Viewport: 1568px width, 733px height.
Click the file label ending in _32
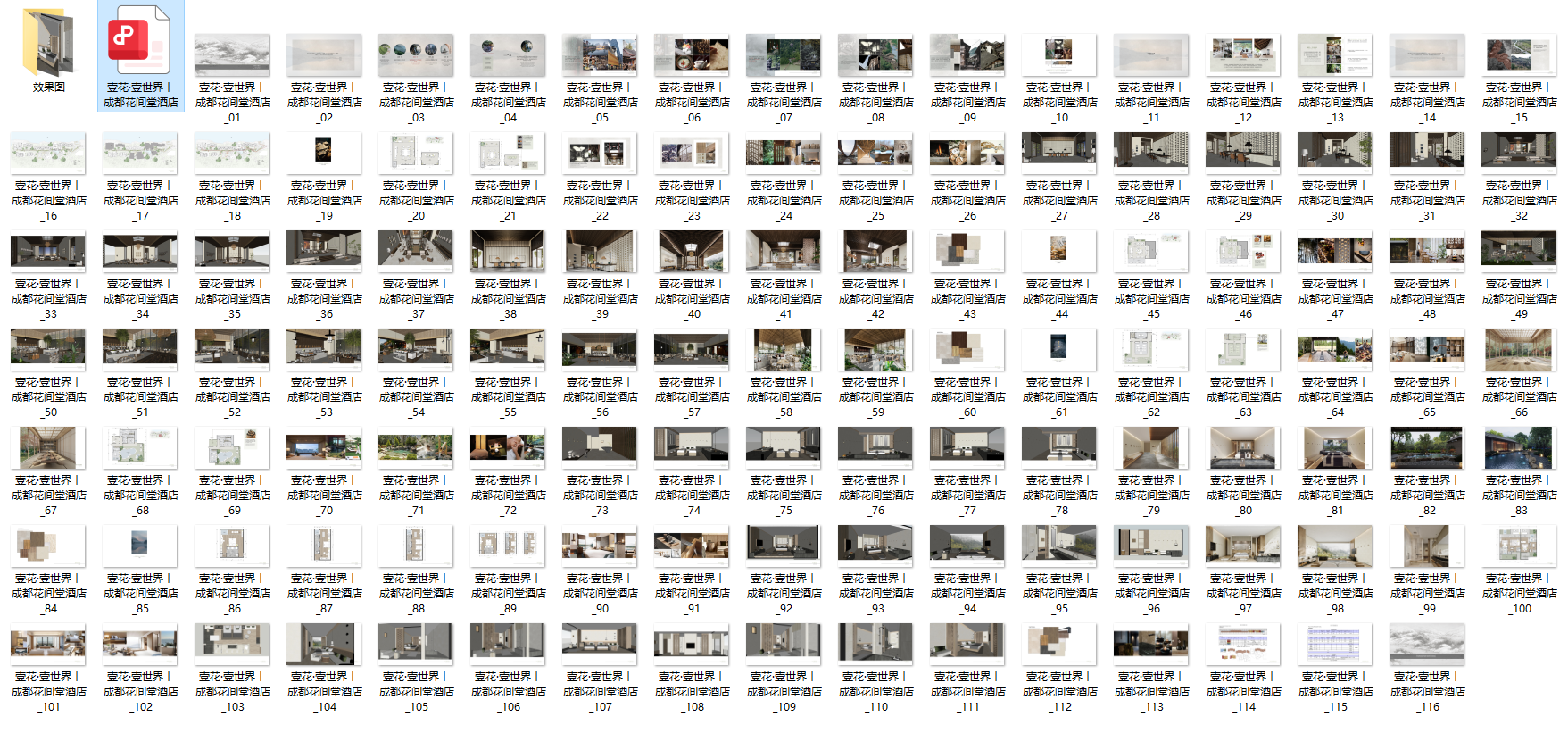point(1519,200)
